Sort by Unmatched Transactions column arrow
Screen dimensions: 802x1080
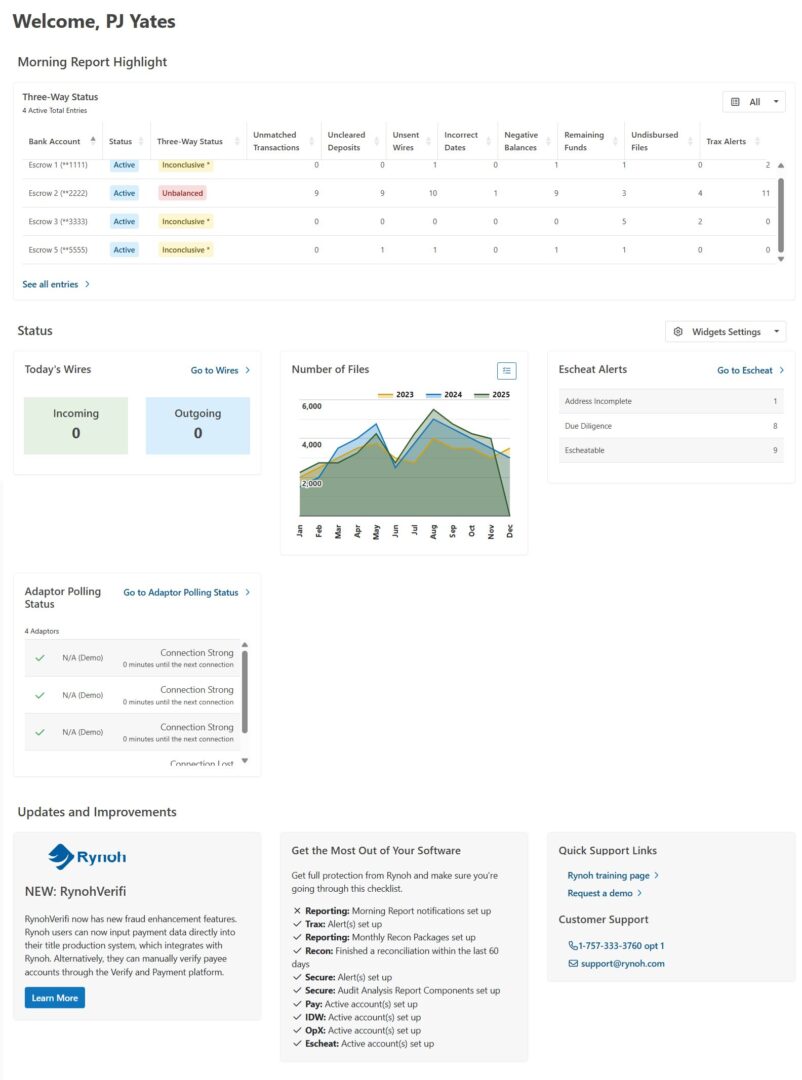311,141
